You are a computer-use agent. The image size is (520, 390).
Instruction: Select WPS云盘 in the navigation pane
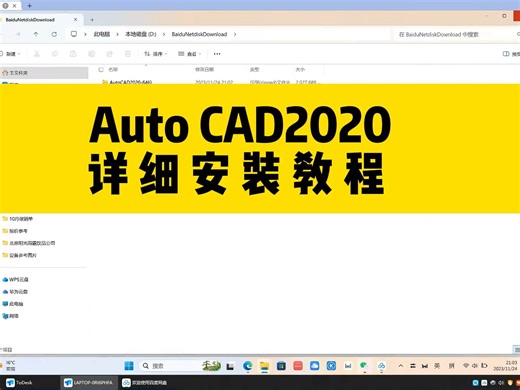(15, 279)
